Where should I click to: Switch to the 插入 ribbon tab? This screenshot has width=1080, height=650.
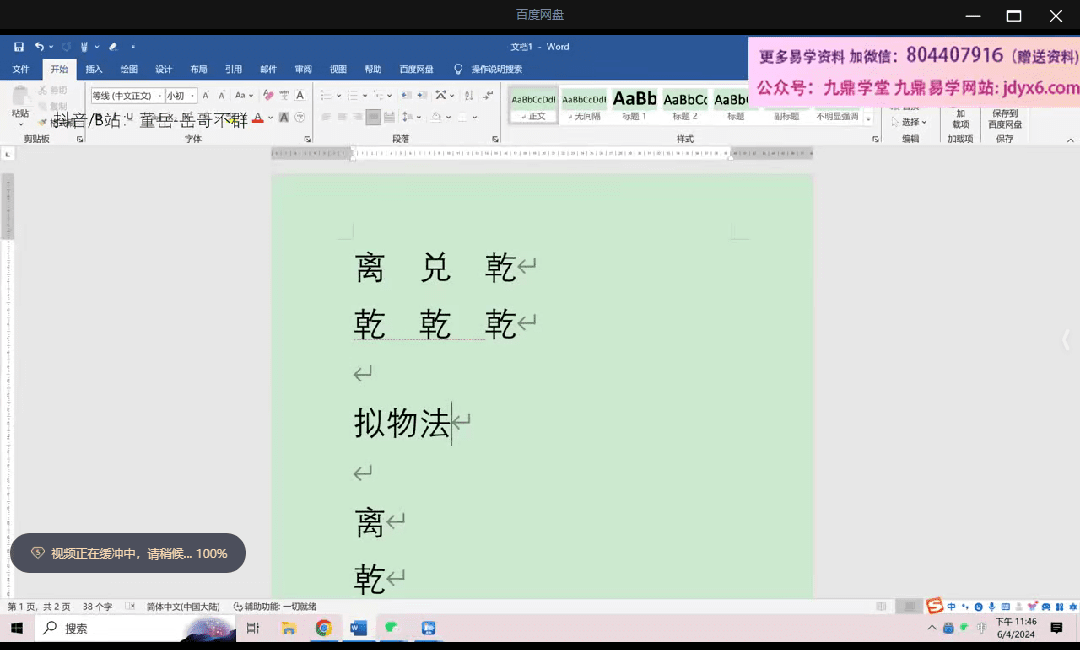pyautogui.click(x=93, y=69)
